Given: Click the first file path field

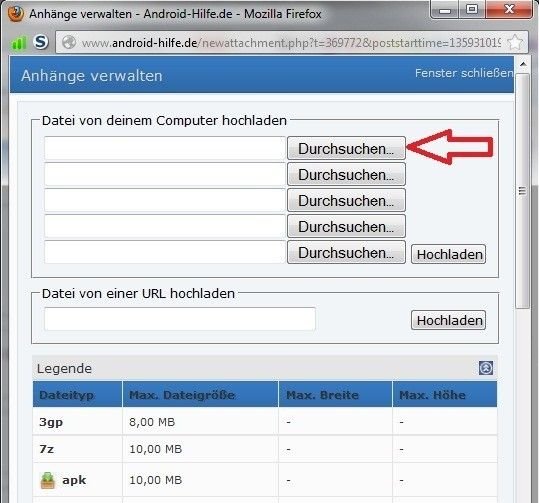Looking at the screenshot, I should (165, 149).
